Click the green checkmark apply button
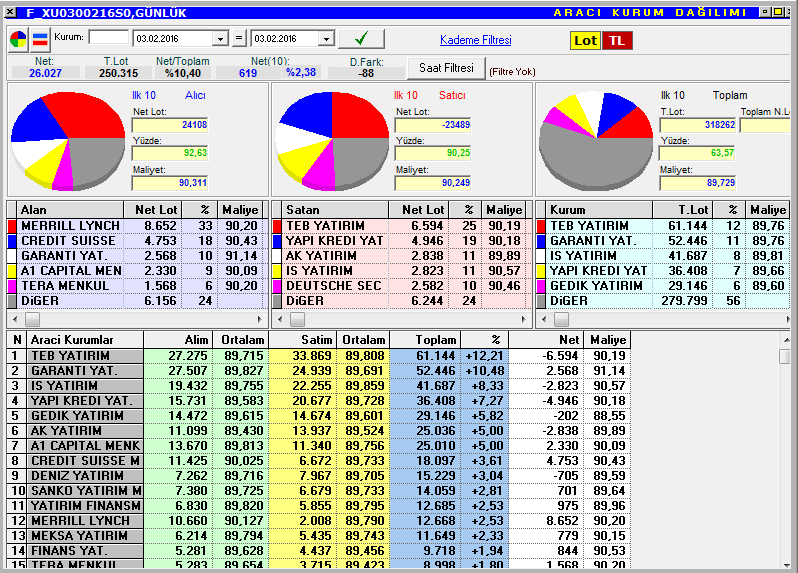The width and height of the screenshot is (798, 573). [361, 38]
